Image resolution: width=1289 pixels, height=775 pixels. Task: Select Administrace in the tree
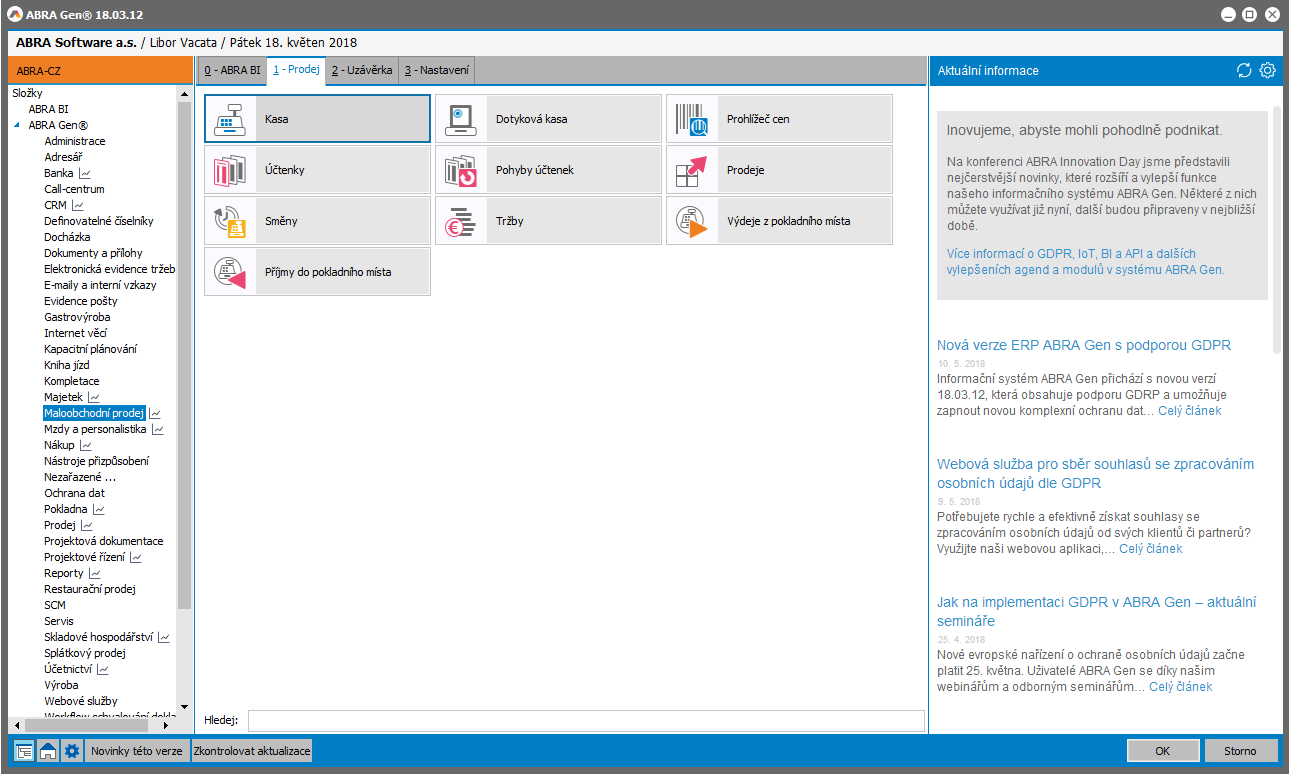click(x=75, y=141)
